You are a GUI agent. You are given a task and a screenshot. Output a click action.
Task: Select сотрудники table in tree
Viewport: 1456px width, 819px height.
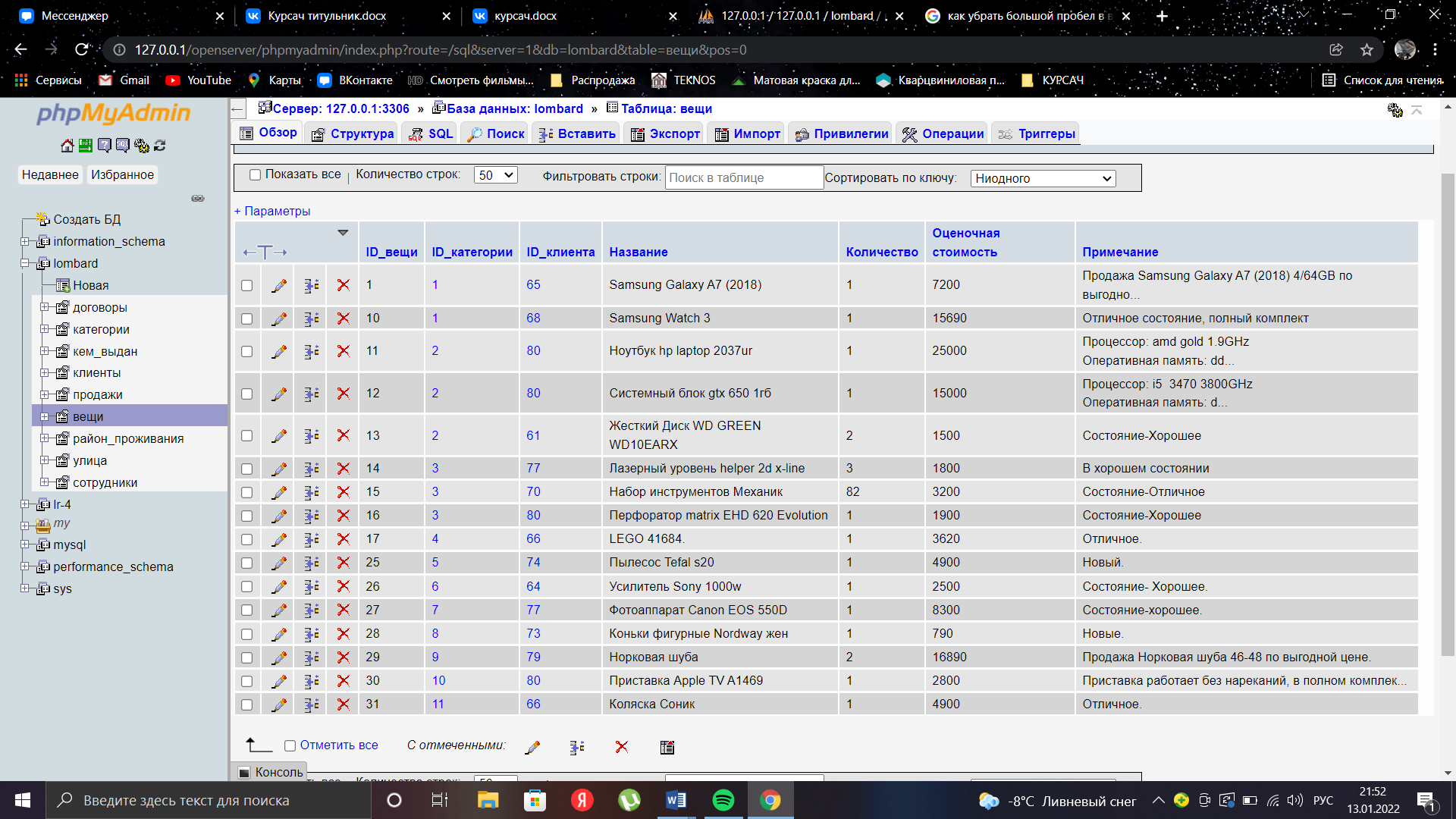coord(105,482)
